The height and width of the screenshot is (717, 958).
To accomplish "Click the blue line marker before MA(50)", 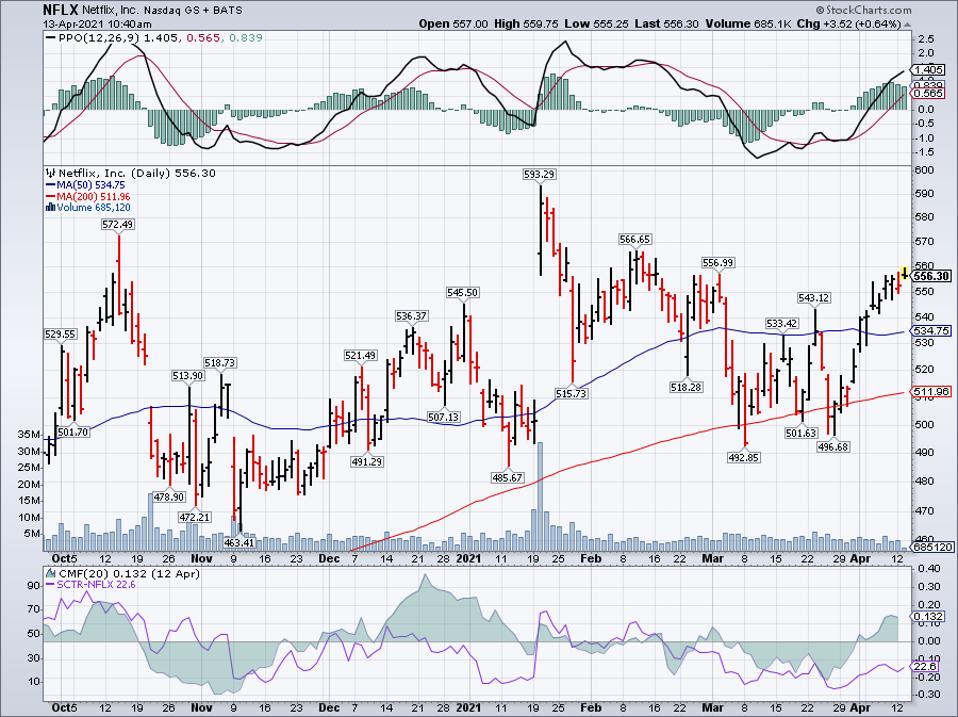I will 51,185.
